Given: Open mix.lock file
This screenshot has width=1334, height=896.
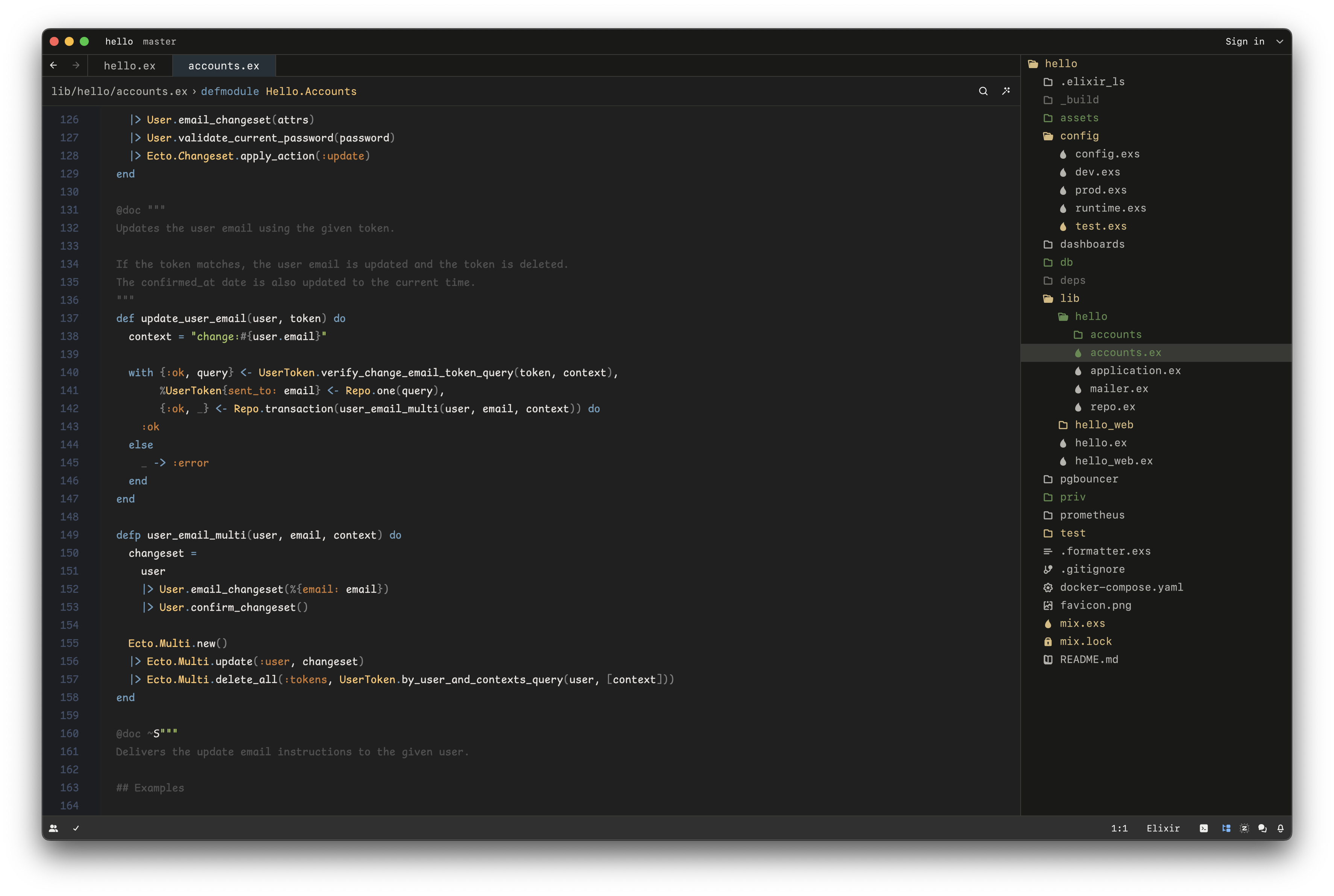Looking at the screenshot, I should tap(1156, 641).
